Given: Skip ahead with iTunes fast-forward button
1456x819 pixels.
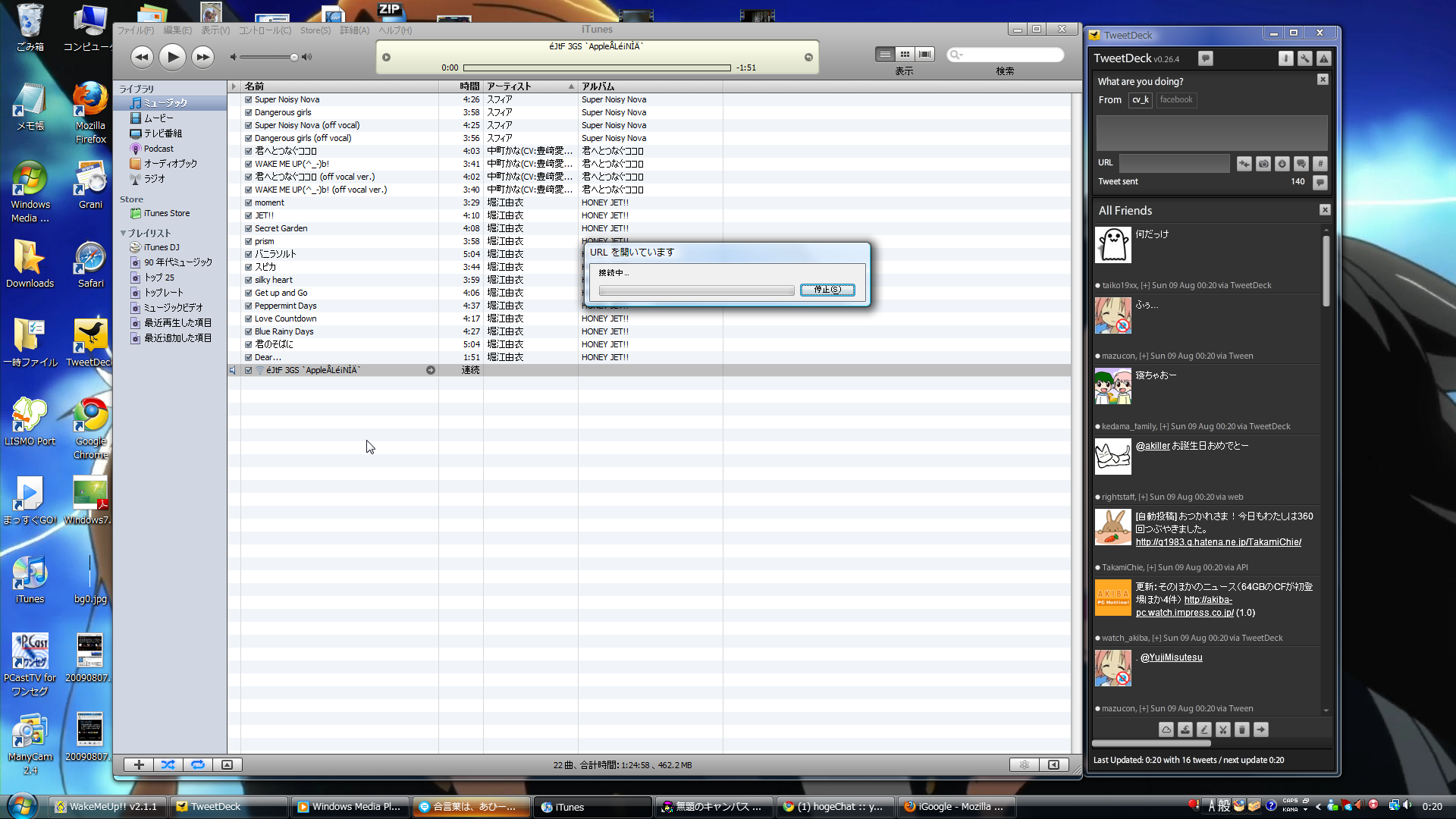Looking at the screenshot, I should coord(202,57).
